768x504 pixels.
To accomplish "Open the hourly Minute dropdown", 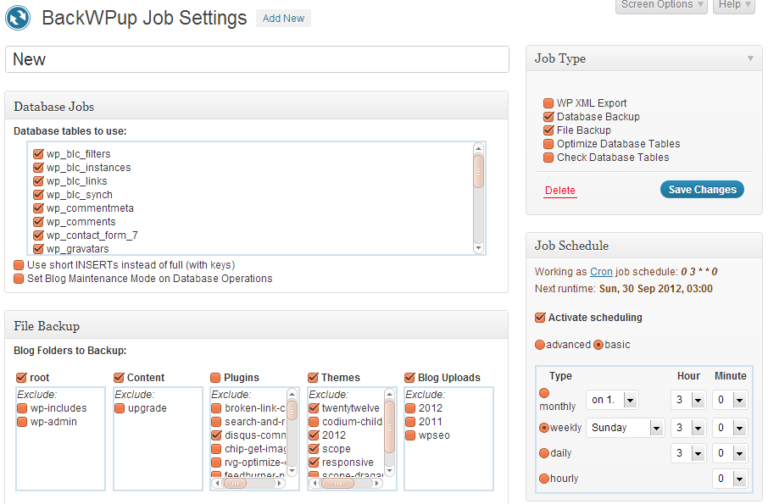I will click(729, 479).
